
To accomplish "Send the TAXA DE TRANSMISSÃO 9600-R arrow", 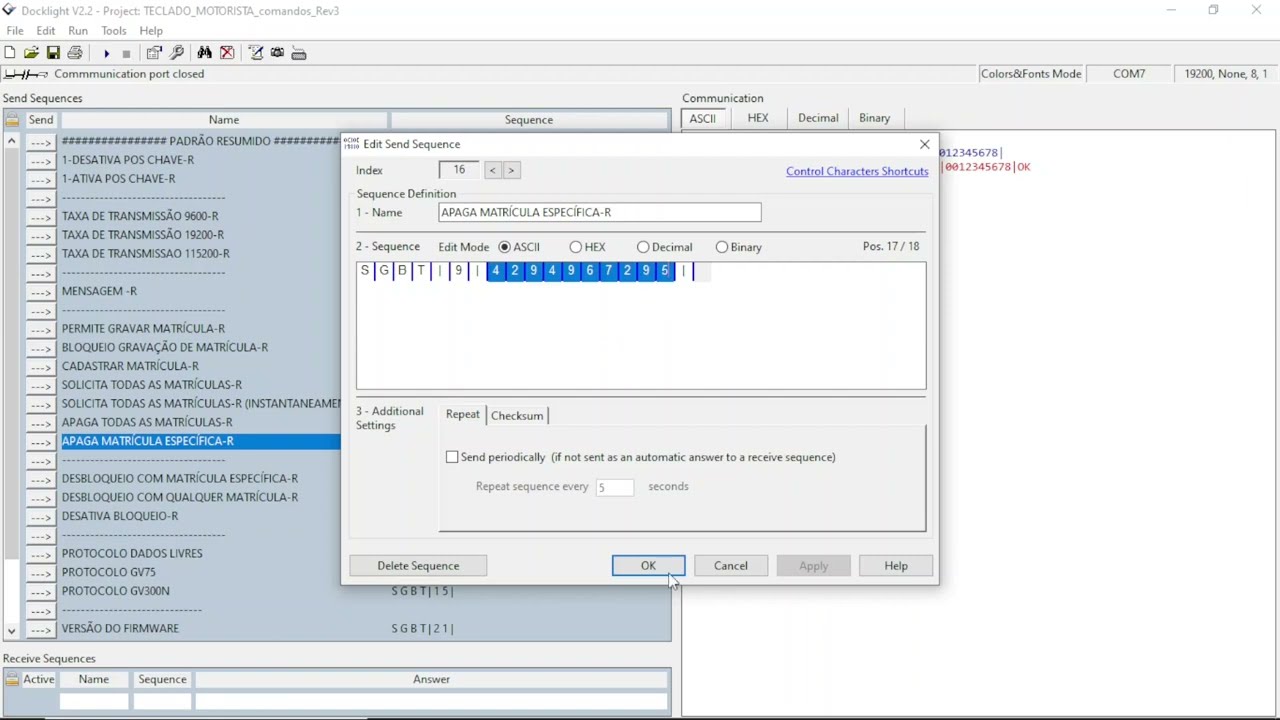I will point(40,216).
